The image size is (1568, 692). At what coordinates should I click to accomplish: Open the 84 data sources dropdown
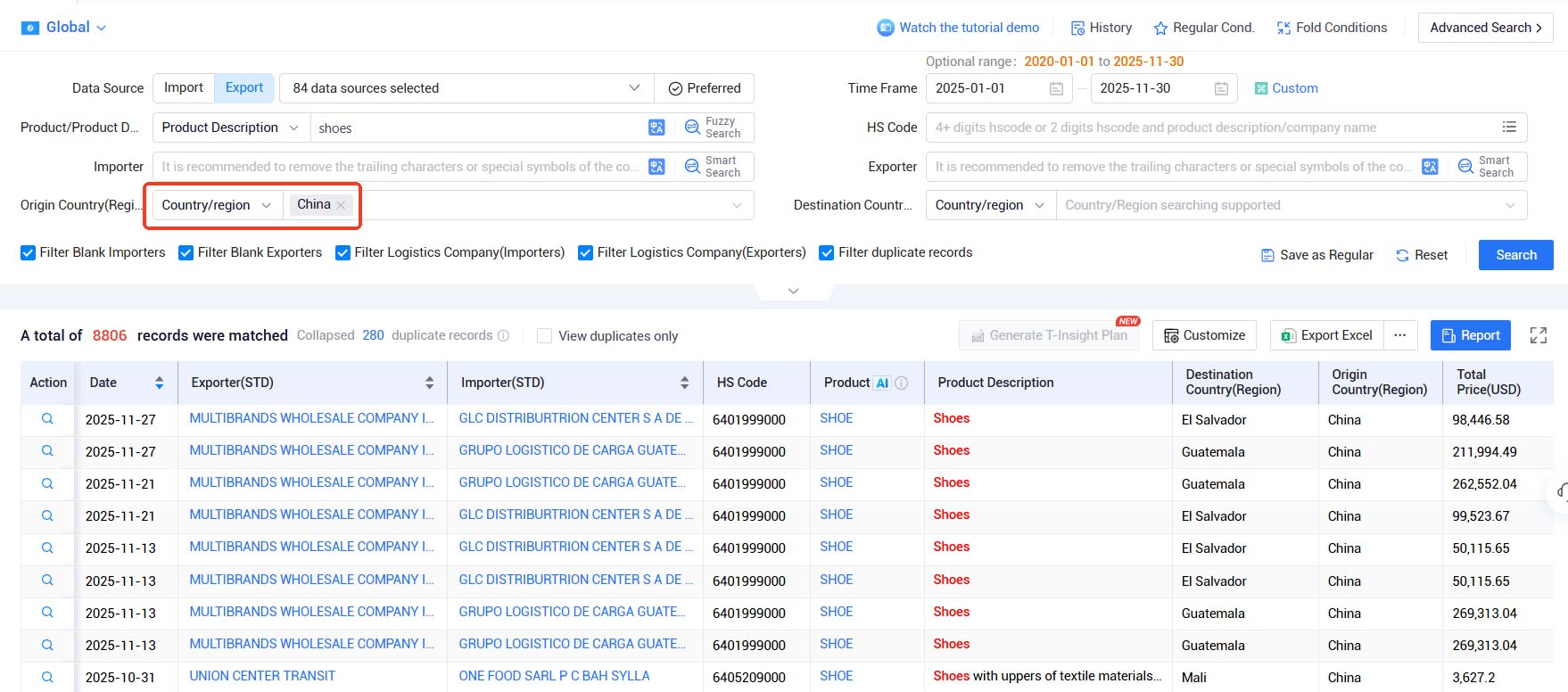466,88
